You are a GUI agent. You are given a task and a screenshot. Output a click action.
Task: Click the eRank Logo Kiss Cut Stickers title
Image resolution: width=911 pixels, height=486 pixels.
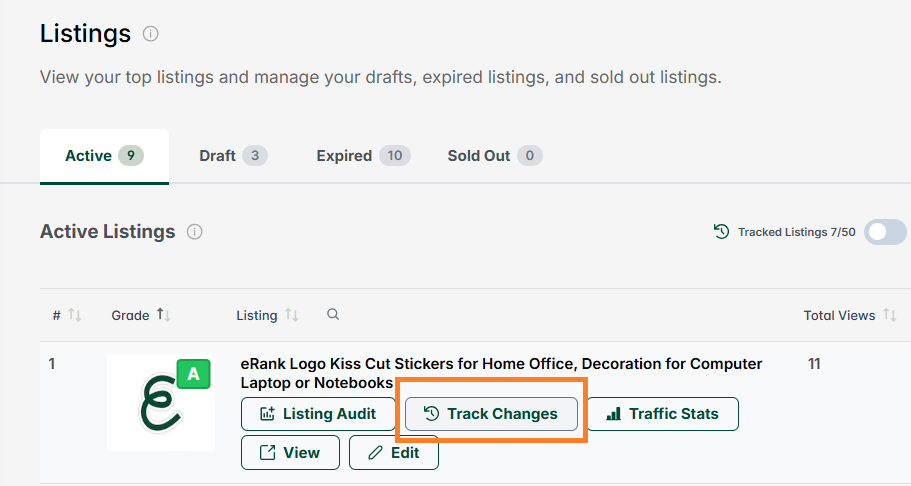(501, 373)
